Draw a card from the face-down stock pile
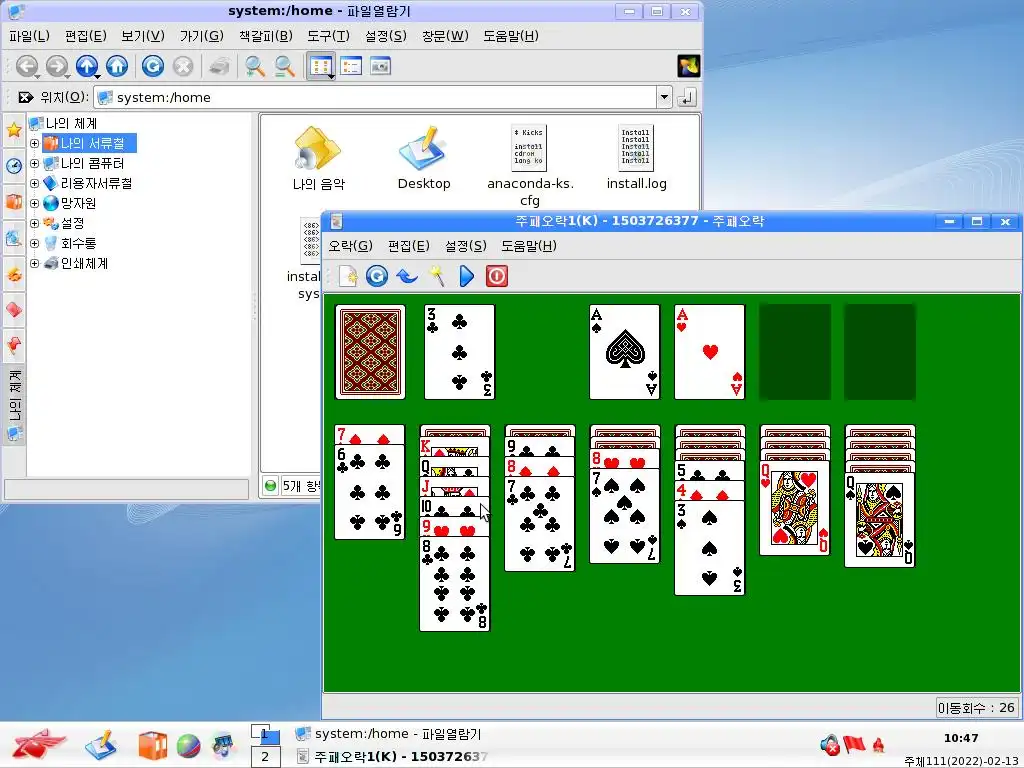 [370, 352]
